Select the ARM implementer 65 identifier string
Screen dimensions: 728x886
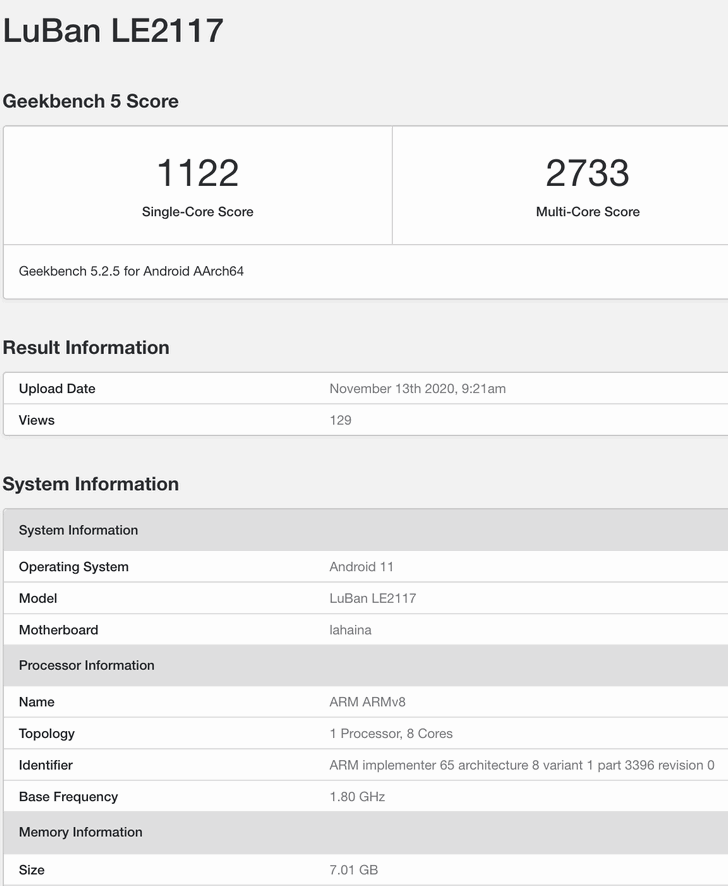click(x=522, y=765)
